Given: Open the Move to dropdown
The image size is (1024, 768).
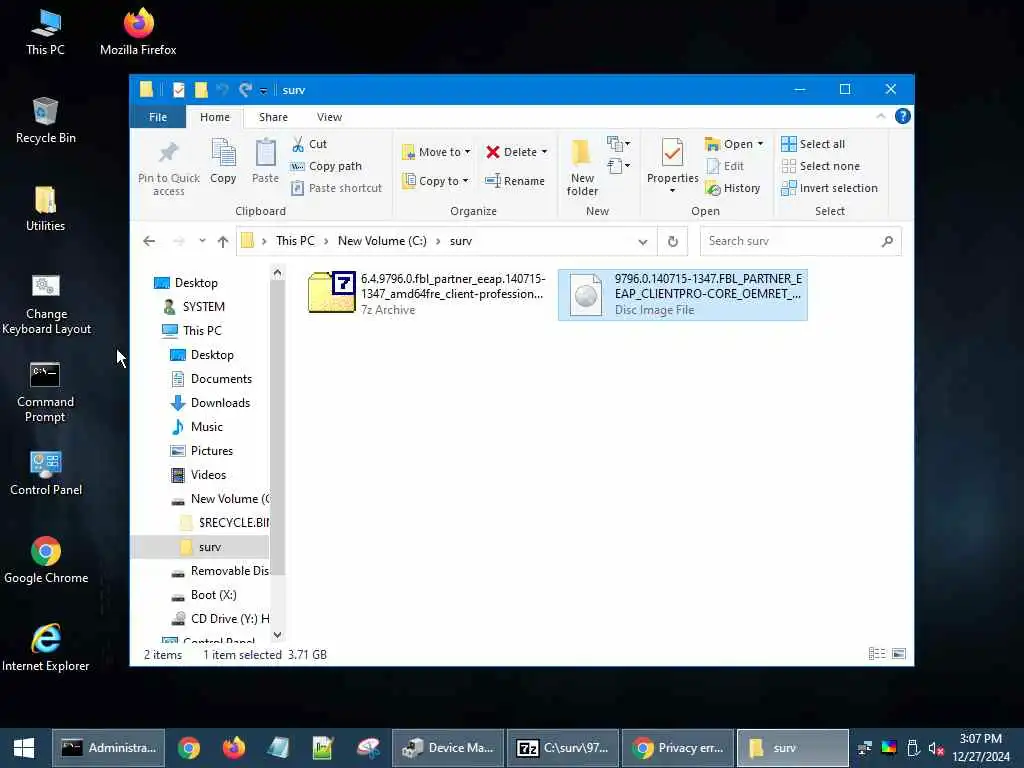Looking at the screenshot, I should tap(436, 152).
